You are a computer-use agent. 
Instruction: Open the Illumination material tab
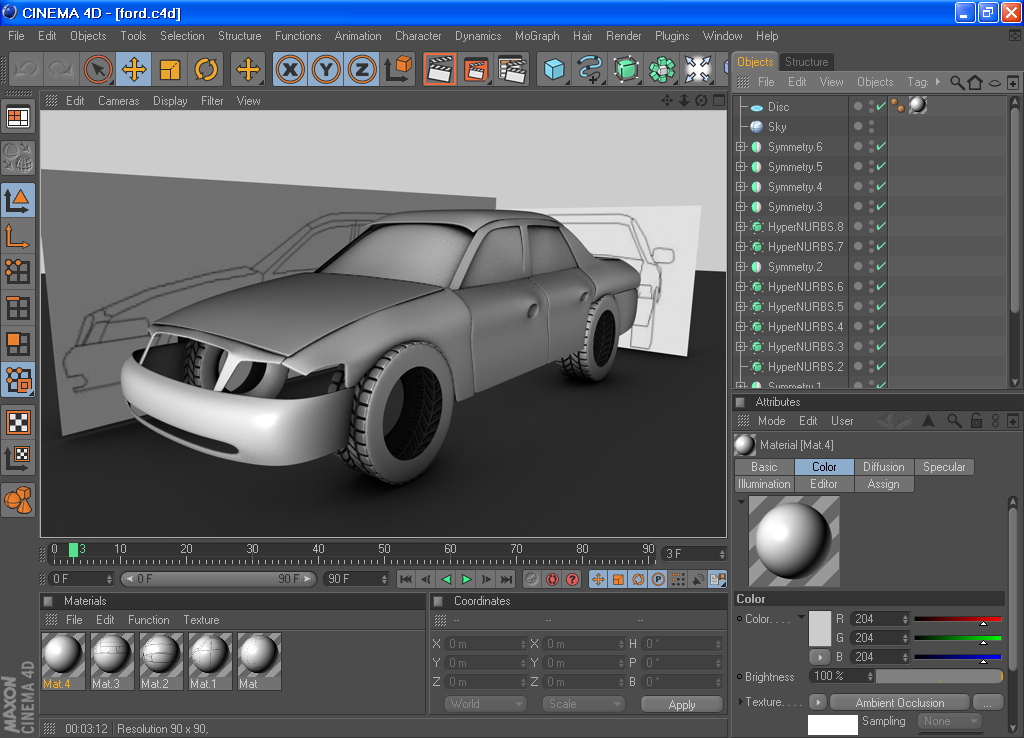click(764, 484)
